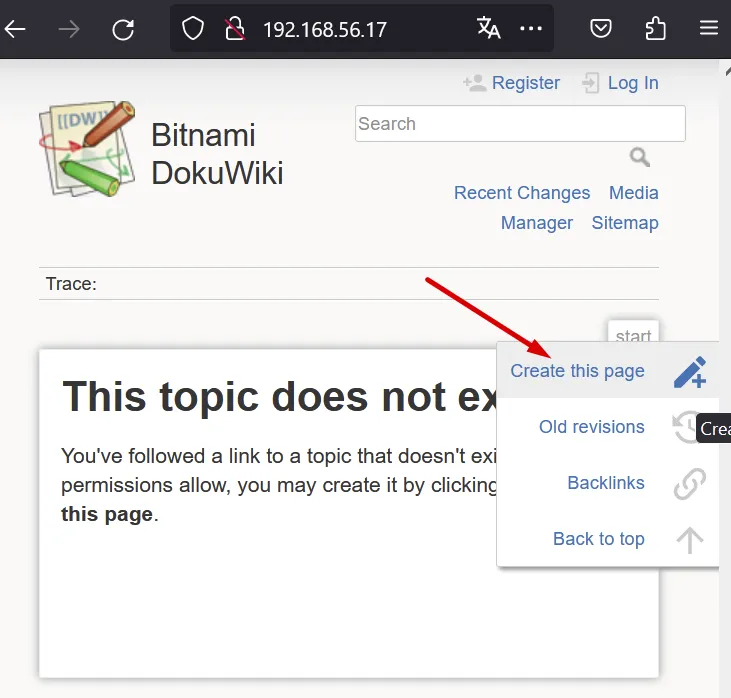Open the browser extensions puzzle icon
The width and height of the screenshot is (731, 698).
[655, 29]
